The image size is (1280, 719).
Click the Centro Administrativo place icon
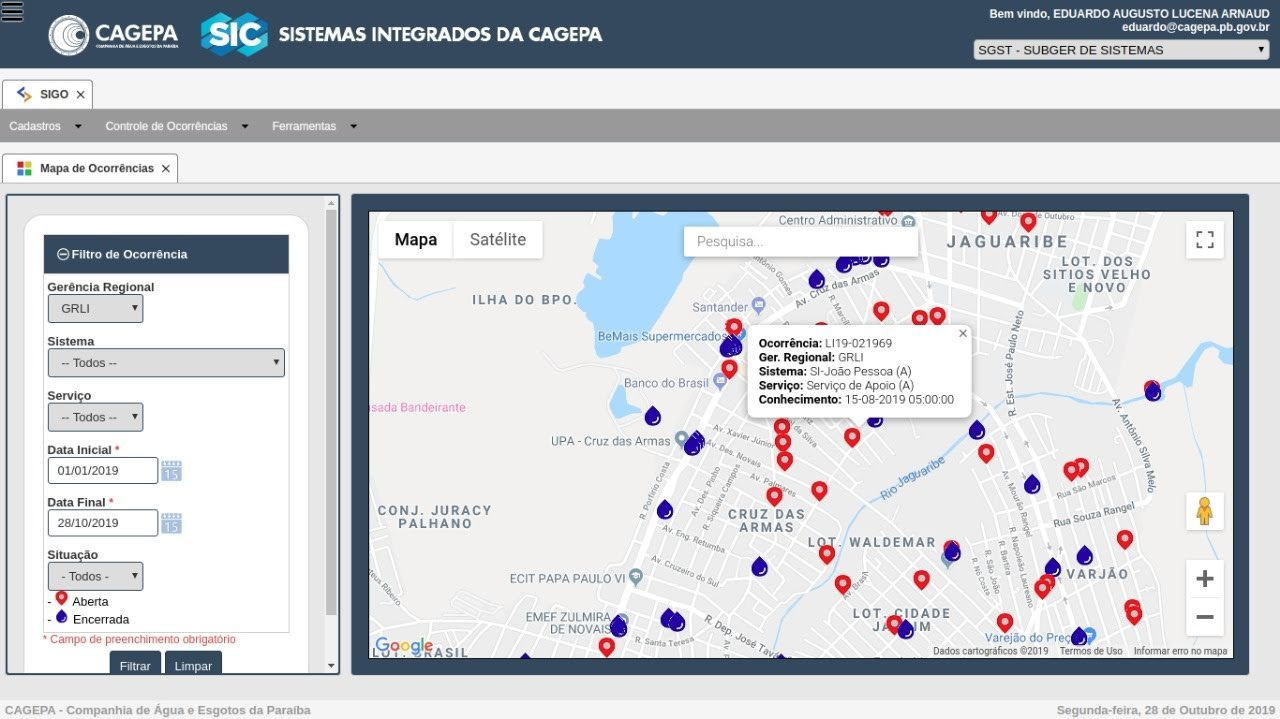pyautogui.click(x=907, y=221)
